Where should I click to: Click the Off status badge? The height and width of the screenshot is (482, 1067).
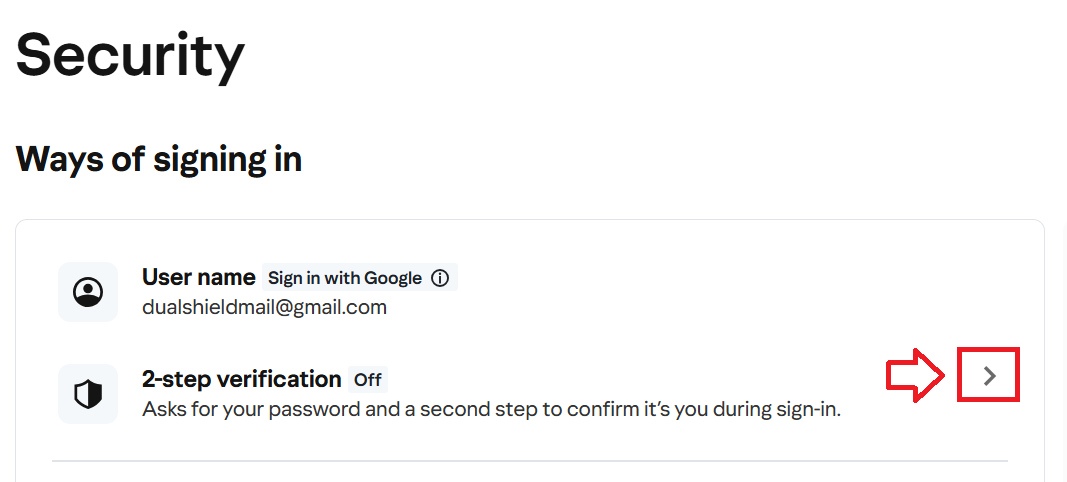368,380
